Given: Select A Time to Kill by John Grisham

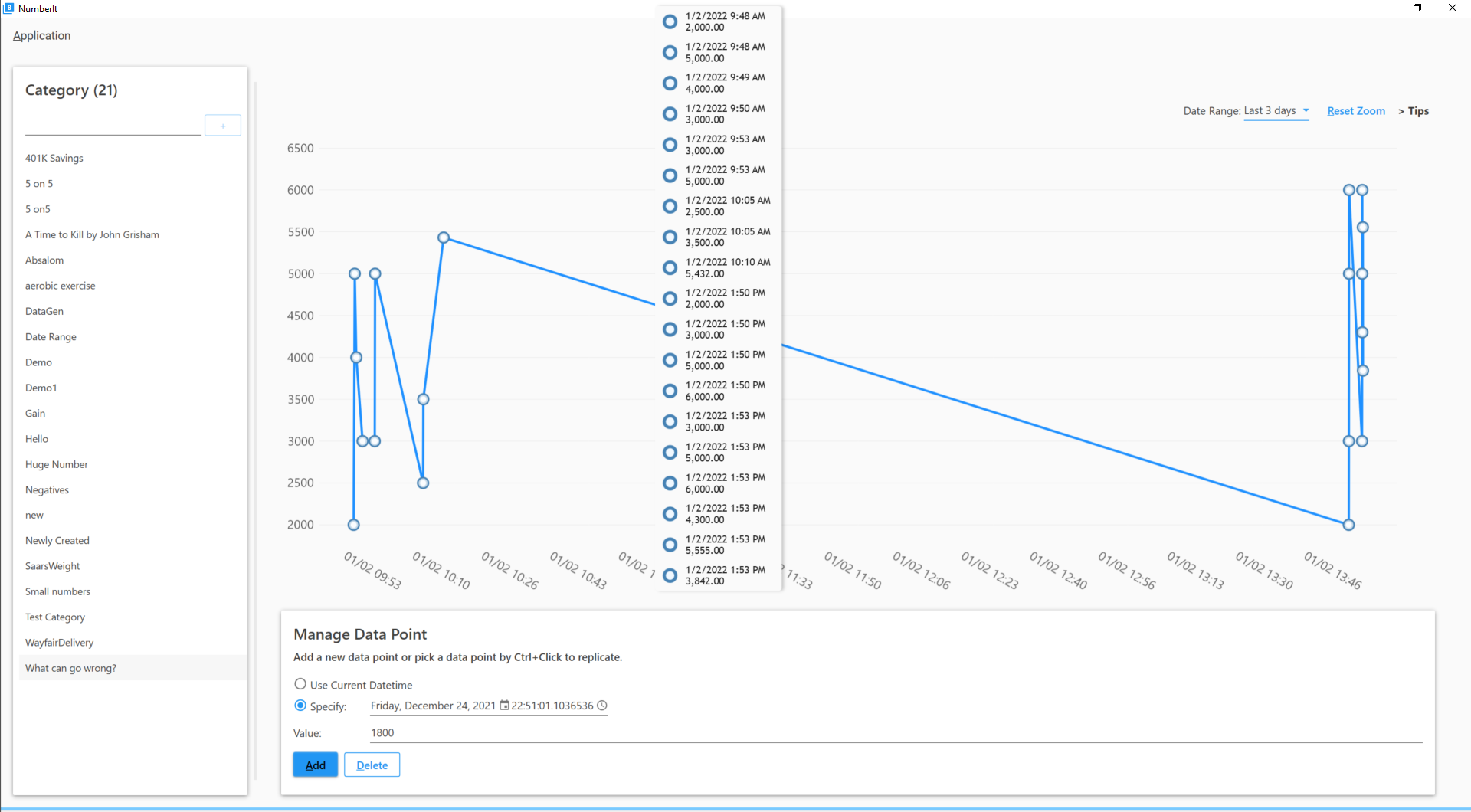Looking at the screenshot, I should click(x=132, y=234).
